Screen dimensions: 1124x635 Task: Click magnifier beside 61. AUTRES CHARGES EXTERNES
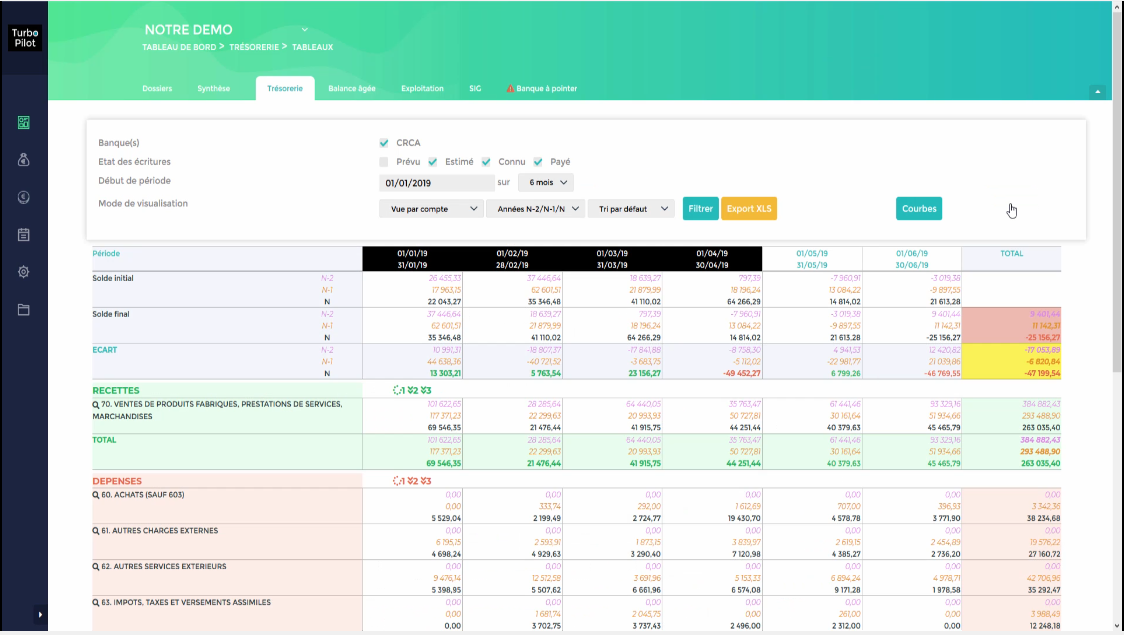click(x=95, y=531)
